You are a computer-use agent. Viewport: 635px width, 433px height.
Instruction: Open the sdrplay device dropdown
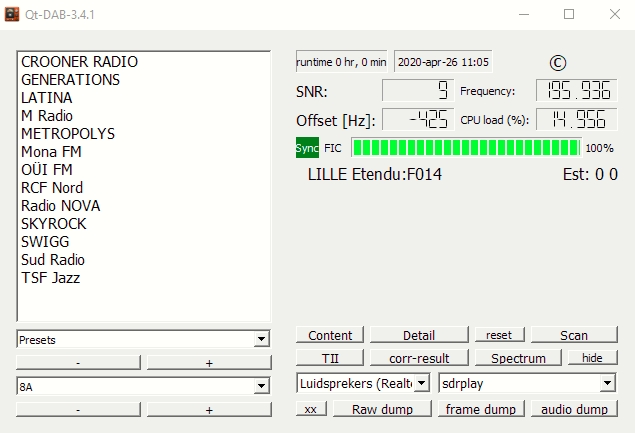527,383
